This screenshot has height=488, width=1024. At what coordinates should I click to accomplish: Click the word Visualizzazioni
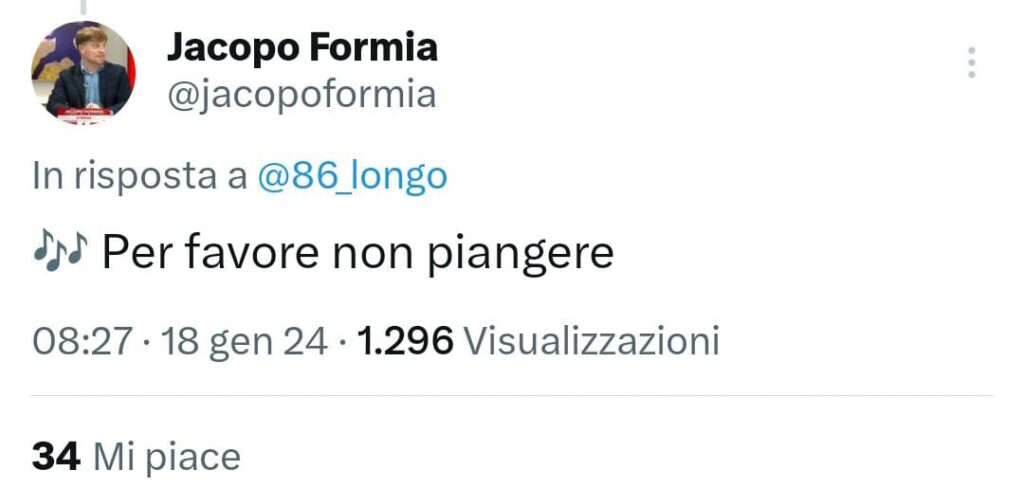[x=591, y=342]
